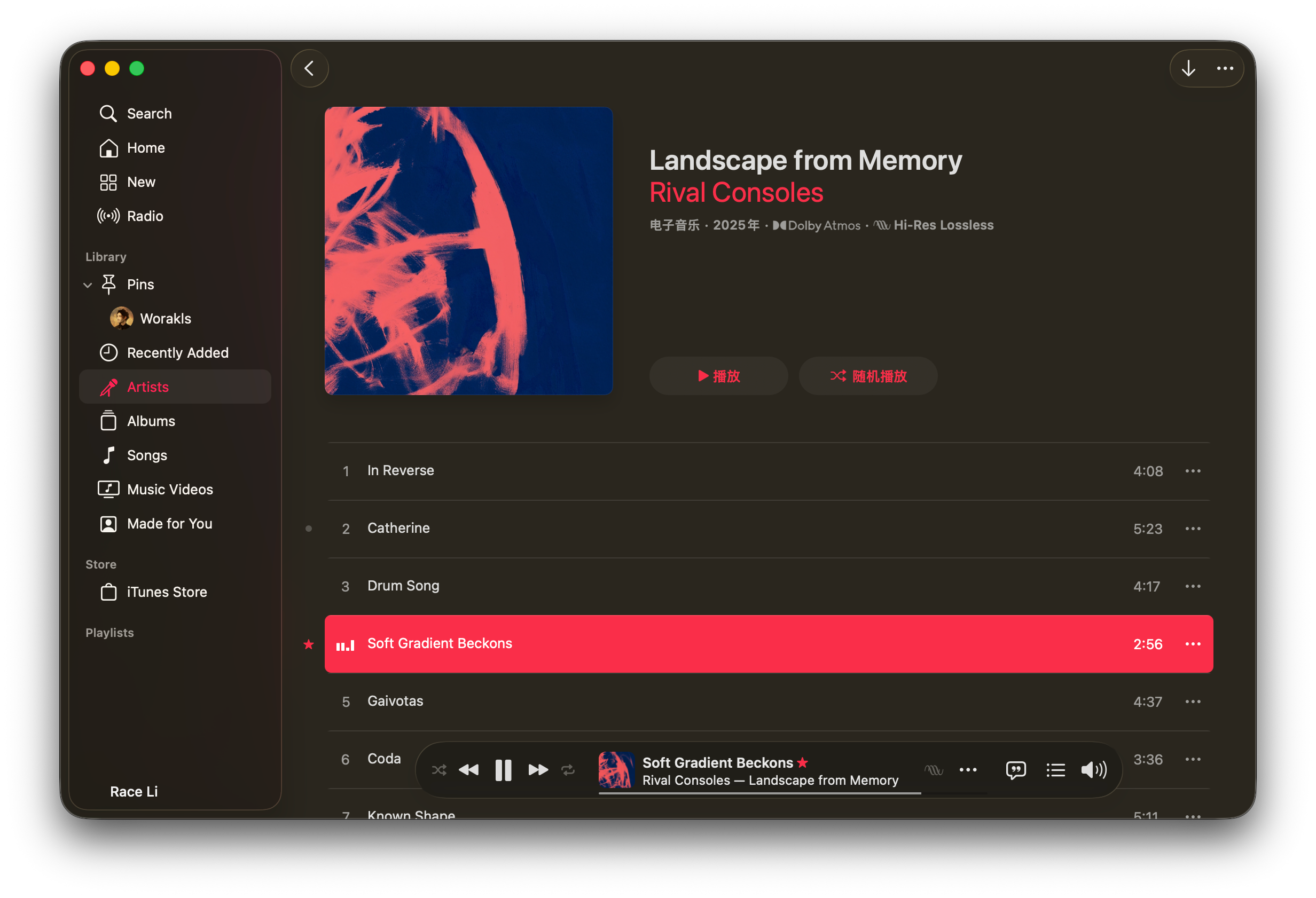
Task: Go back with the chevron arrow
Action: tap(309, 68)
